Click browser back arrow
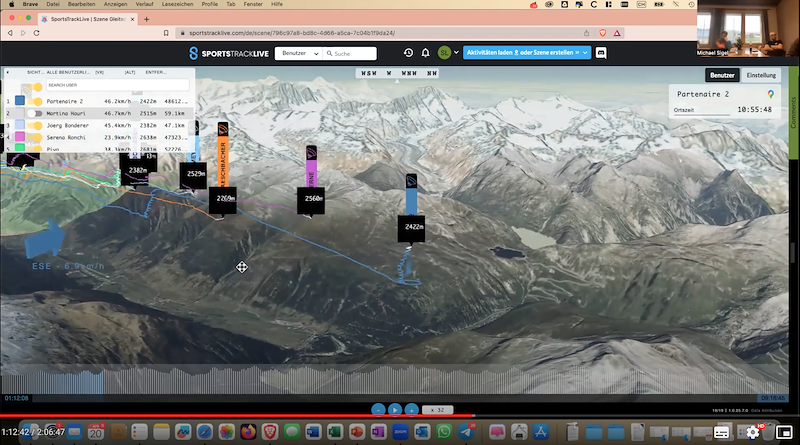 10,33
